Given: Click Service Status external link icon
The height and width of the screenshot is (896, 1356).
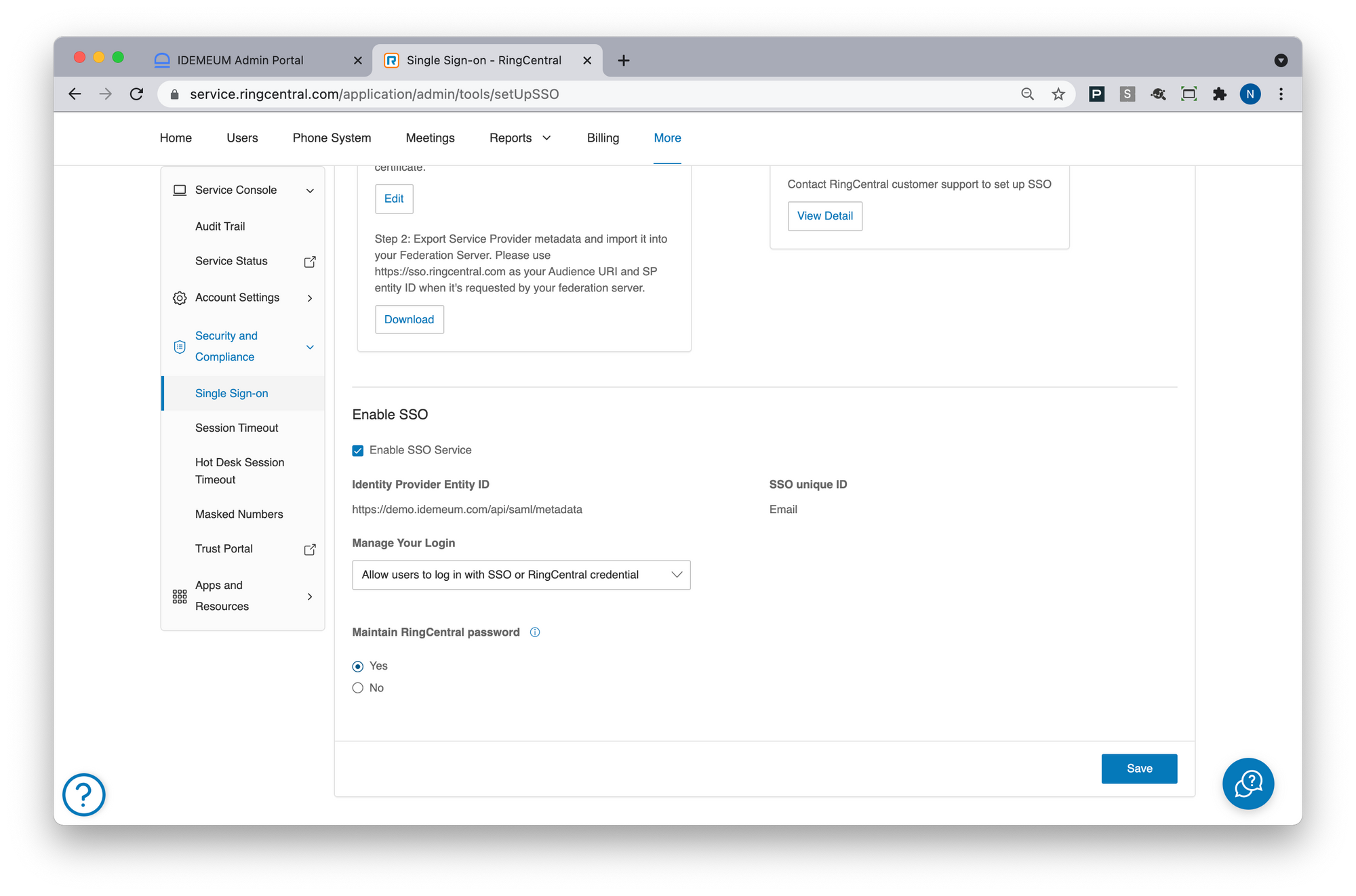Looking at the screenshot, I should click(310, 262).
